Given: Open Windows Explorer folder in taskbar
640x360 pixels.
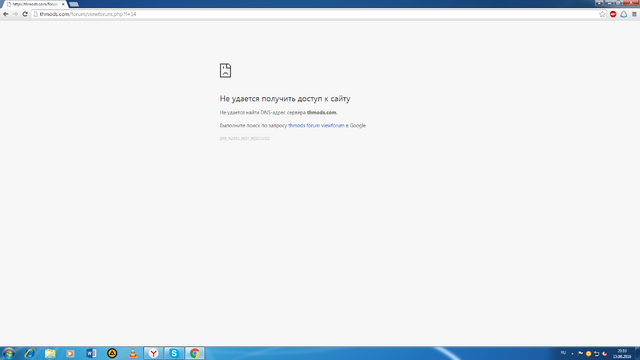Looking at the screenshot, I should pyautogui.click(x=50, y=353).
